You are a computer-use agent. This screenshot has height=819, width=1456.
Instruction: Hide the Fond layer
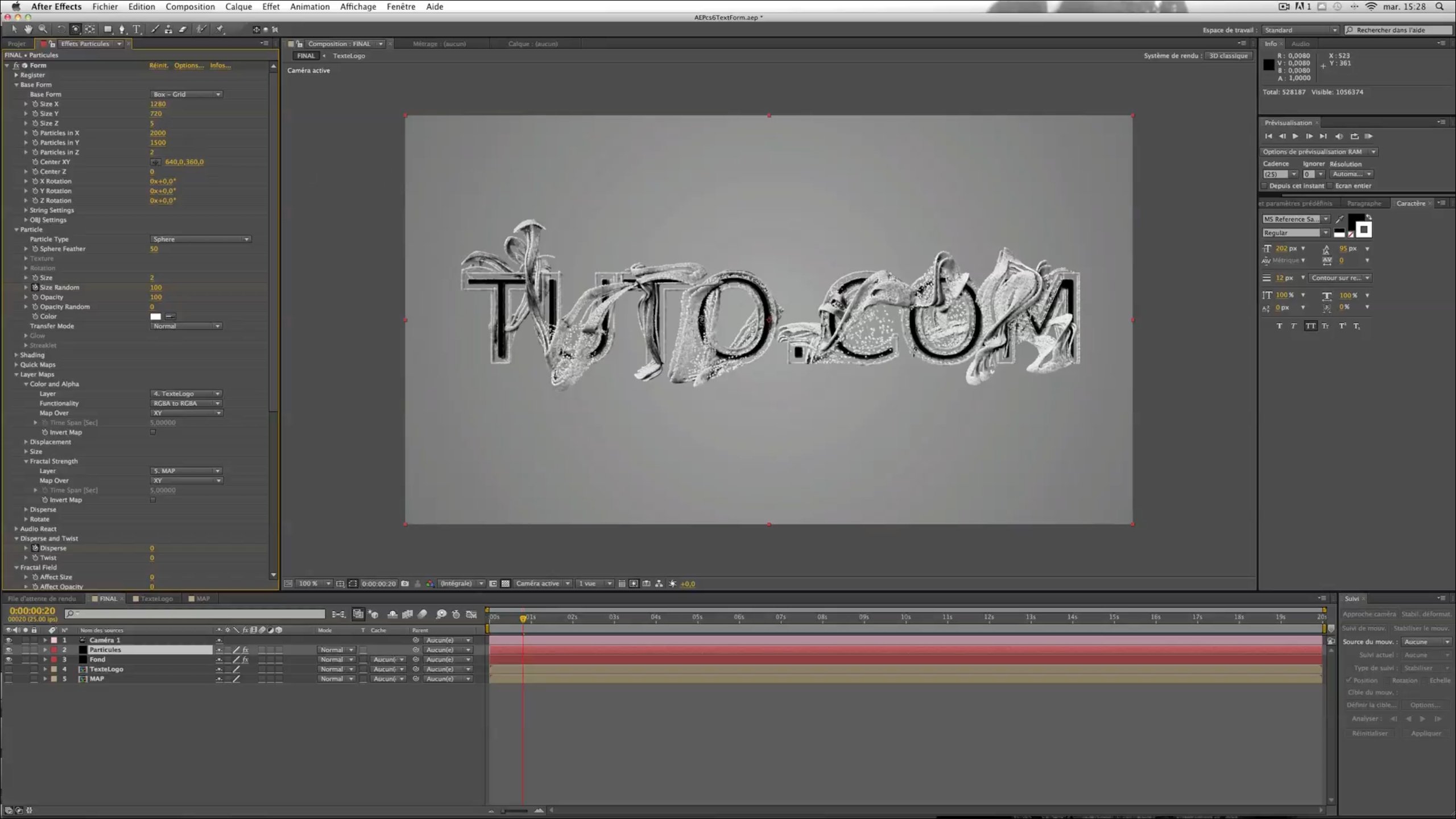[x=9, y=660]
